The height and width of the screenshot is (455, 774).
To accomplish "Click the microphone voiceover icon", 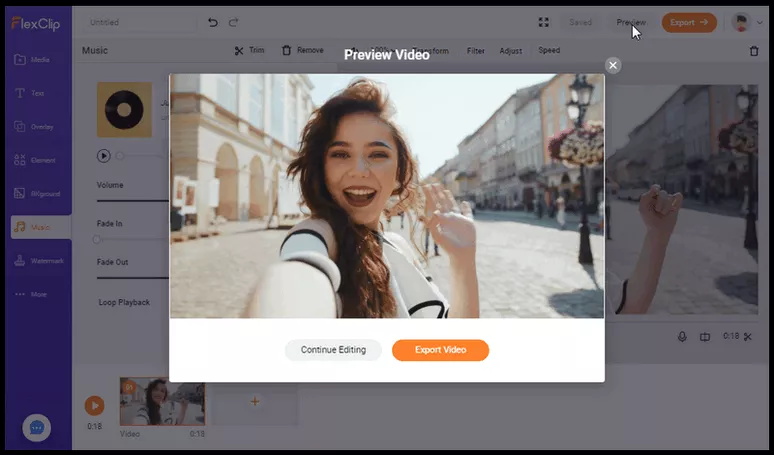I will [682, 337].
